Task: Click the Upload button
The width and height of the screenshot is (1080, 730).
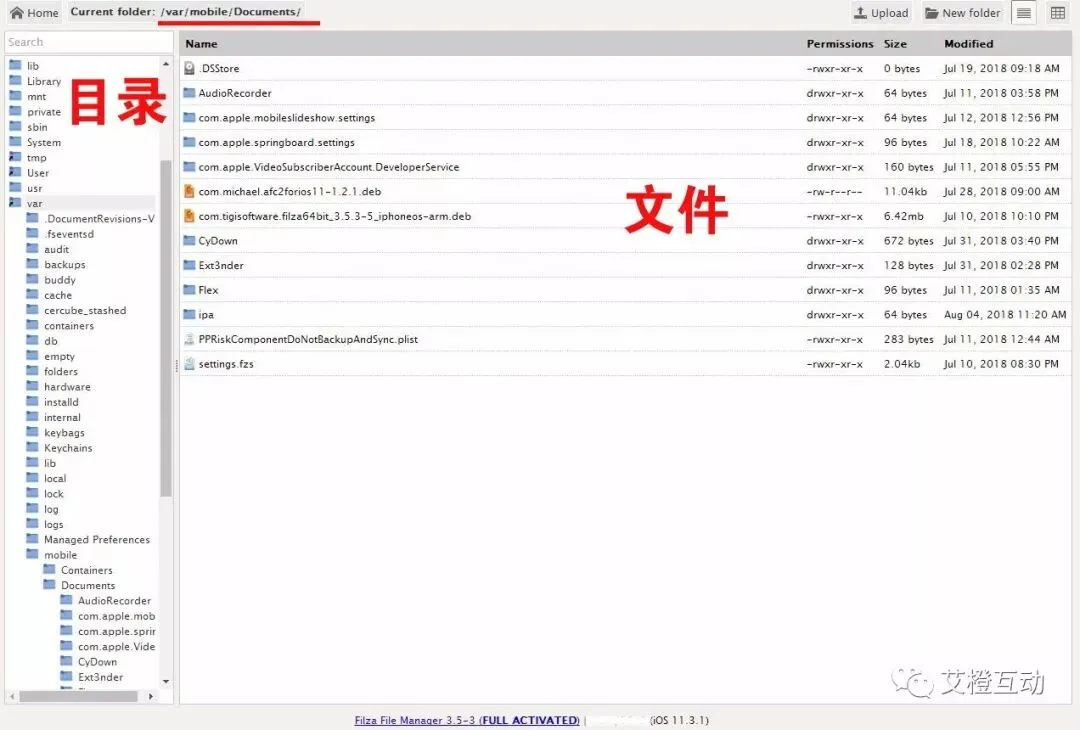Action: [x=881, y=12]
